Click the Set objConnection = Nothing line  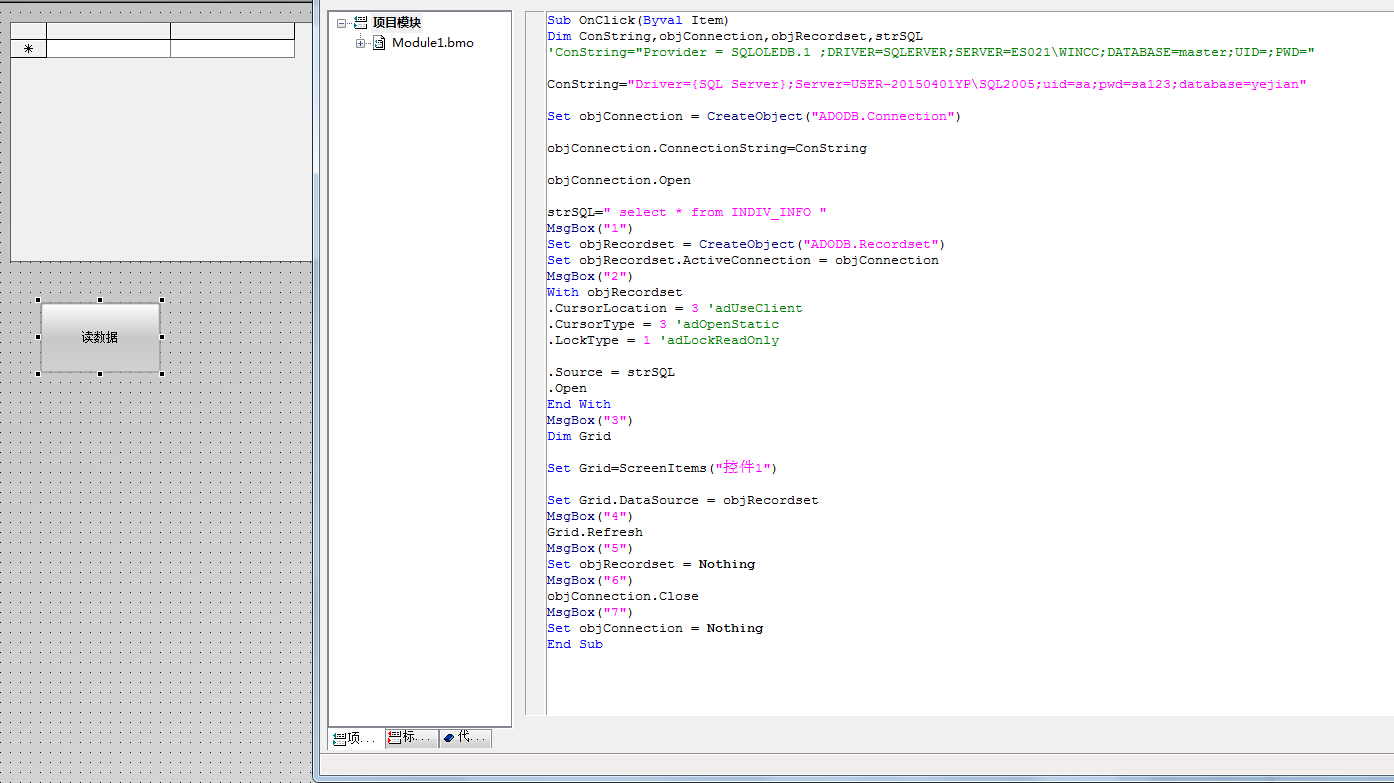(655, 628)
